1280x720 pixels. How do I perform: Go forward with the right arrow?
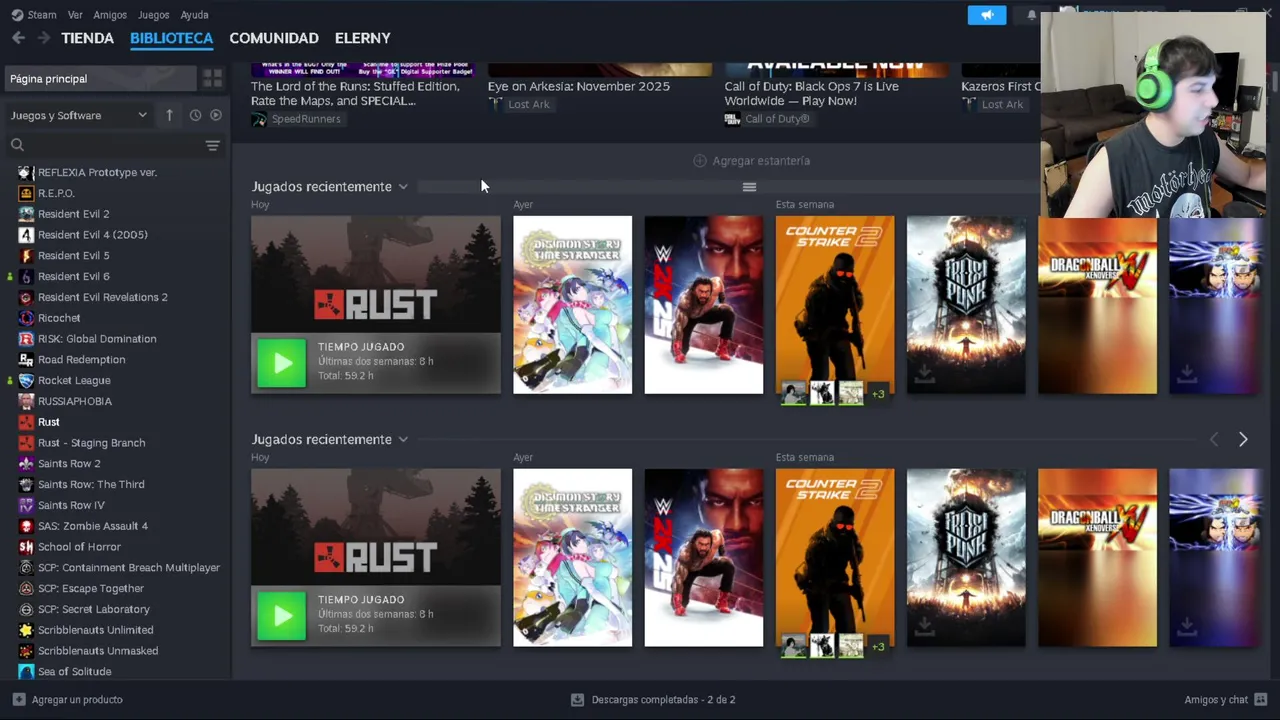coord(43,38)
